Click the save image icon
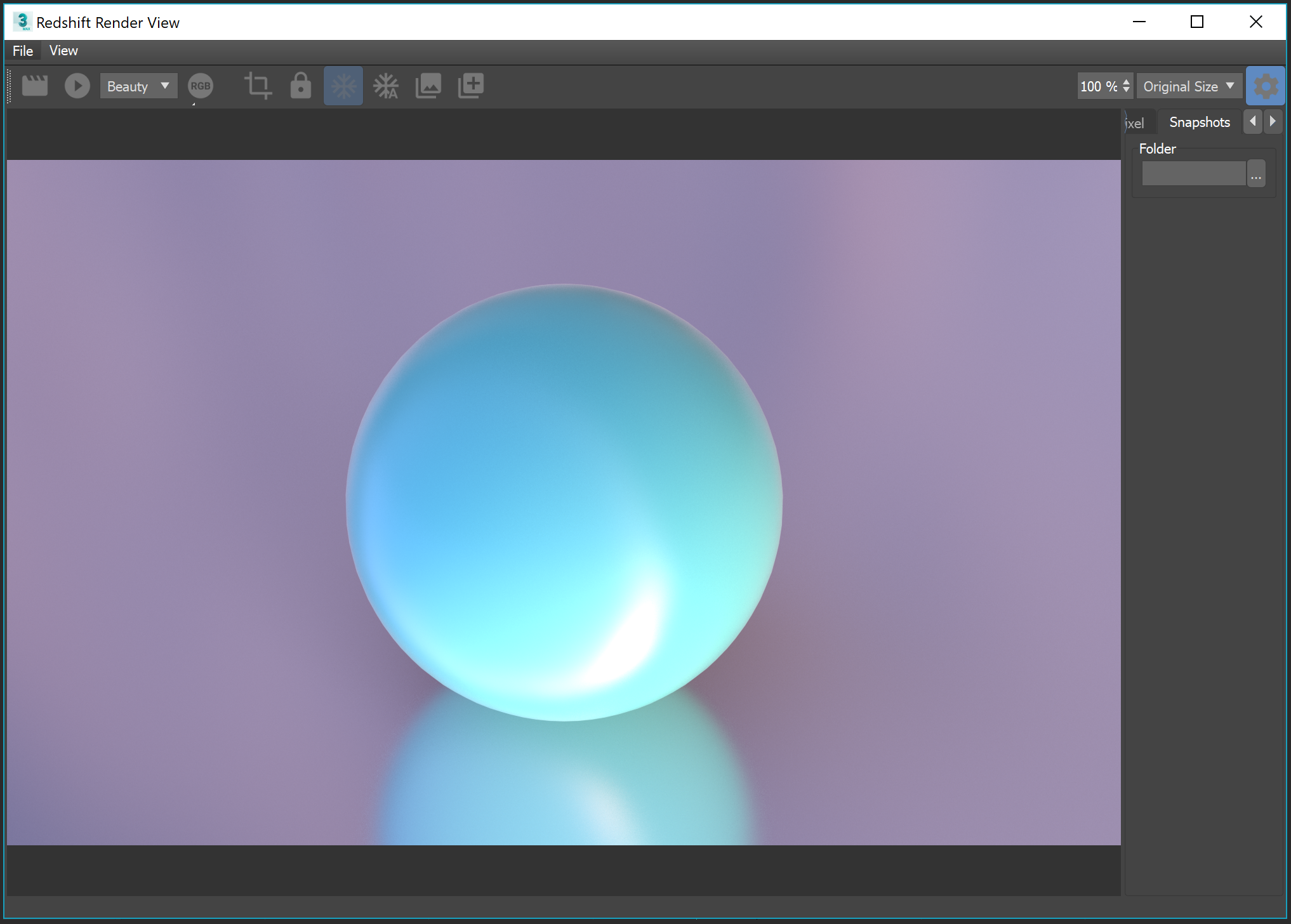 (x=428, y=86)
